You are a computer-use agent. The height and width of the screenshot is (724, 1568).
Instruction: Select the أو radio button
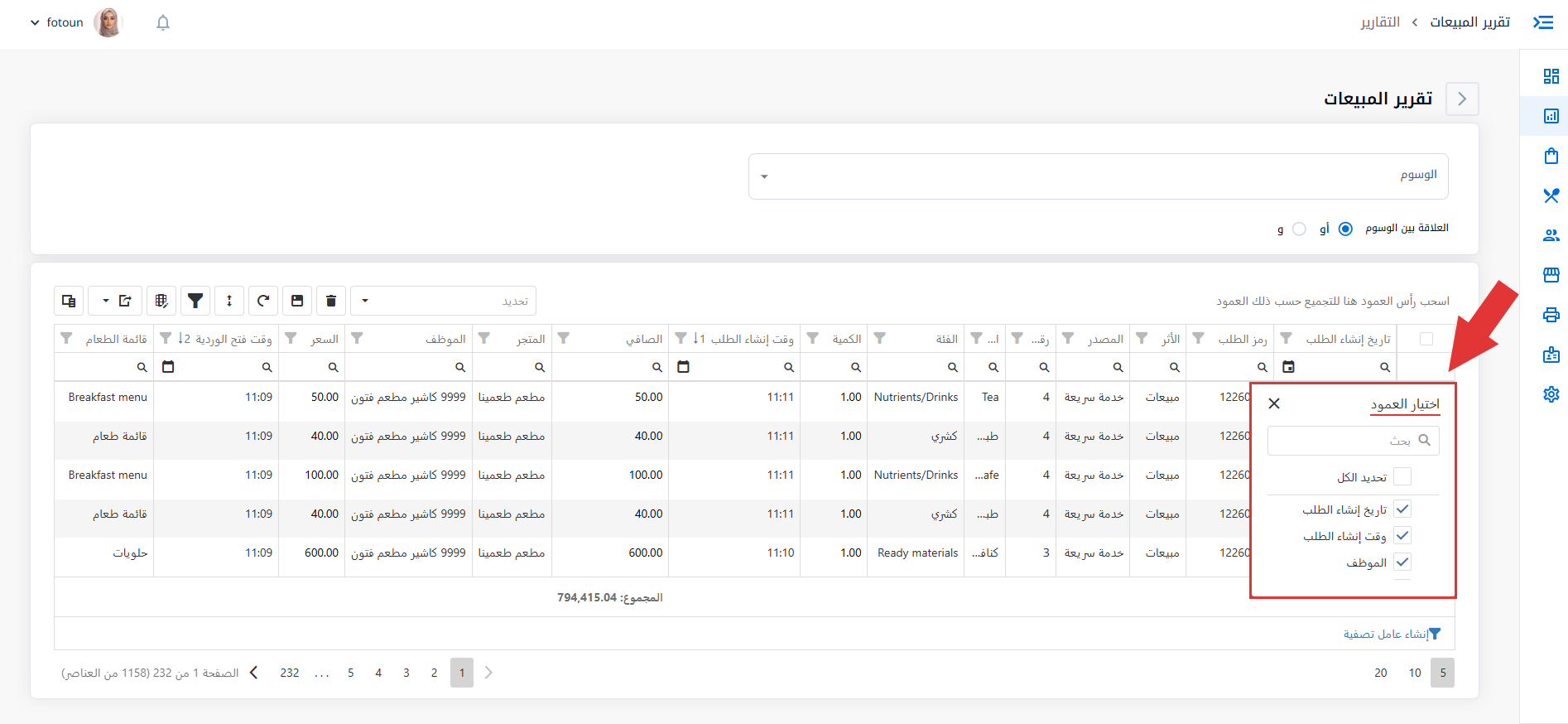(1346, 229)
